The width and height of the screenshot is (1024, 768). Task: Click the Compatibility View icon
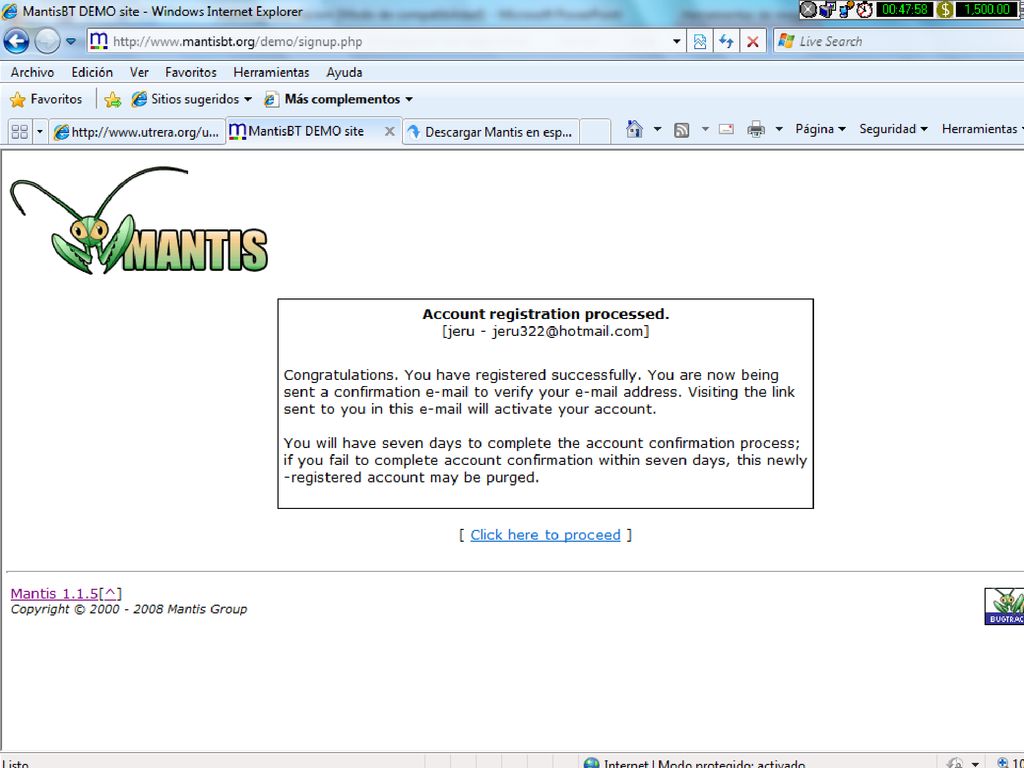[x=699, y=42]
